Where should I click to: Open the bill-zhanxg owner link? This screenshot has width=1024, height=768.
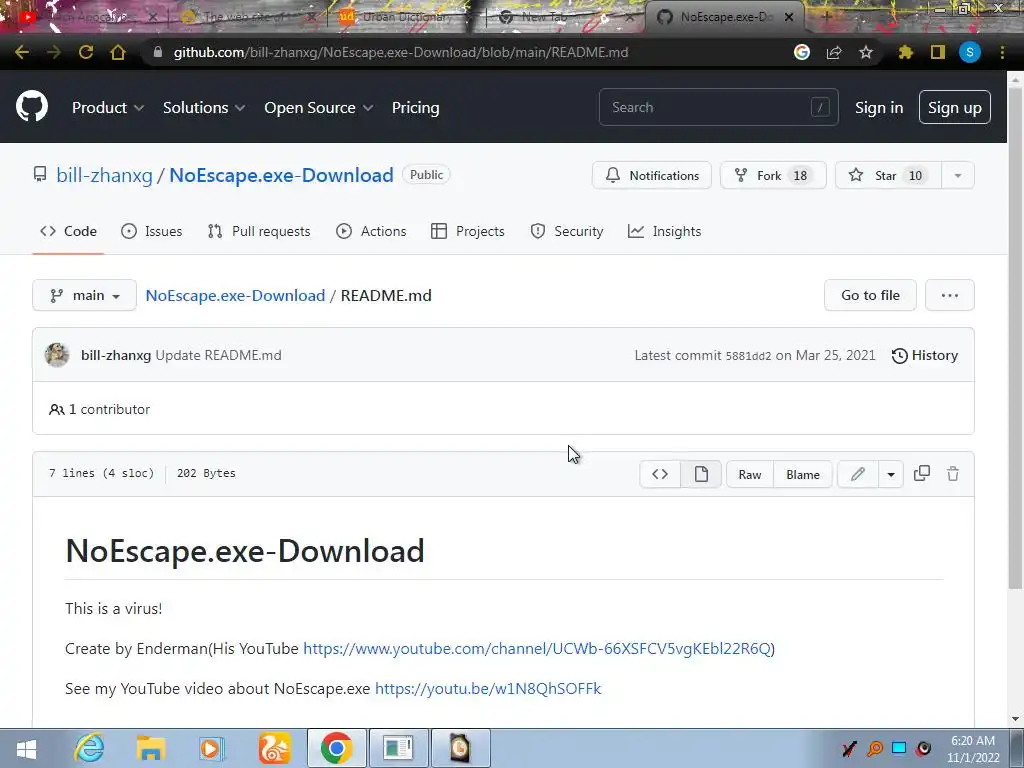click(x=104, y=175)
